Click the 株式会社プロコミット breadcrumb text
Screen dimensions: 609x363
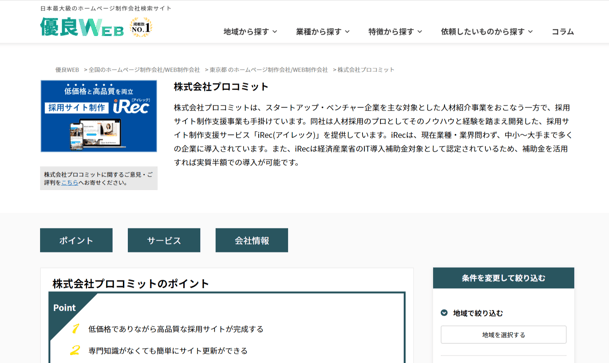[x=366, y=70]
